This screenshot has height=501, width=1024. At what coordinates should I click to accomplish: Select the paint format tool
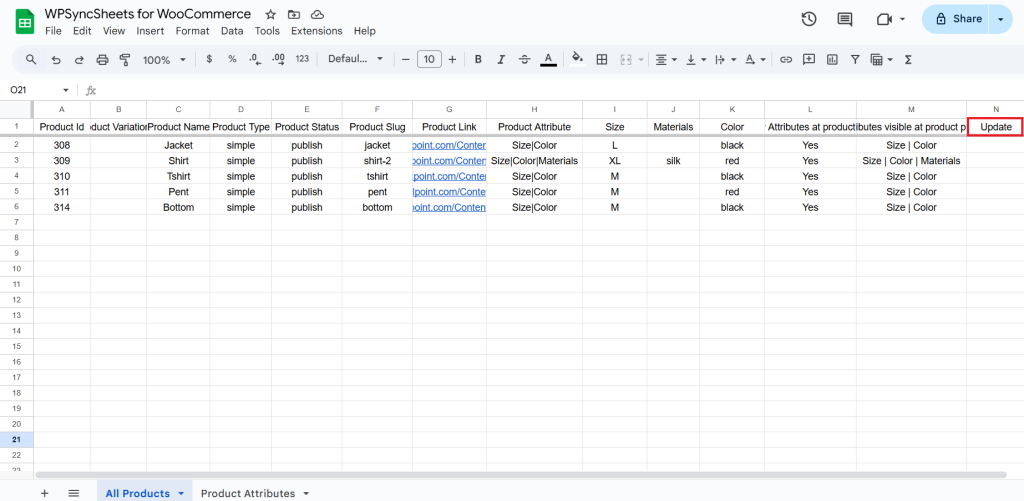tap(125, 59)
